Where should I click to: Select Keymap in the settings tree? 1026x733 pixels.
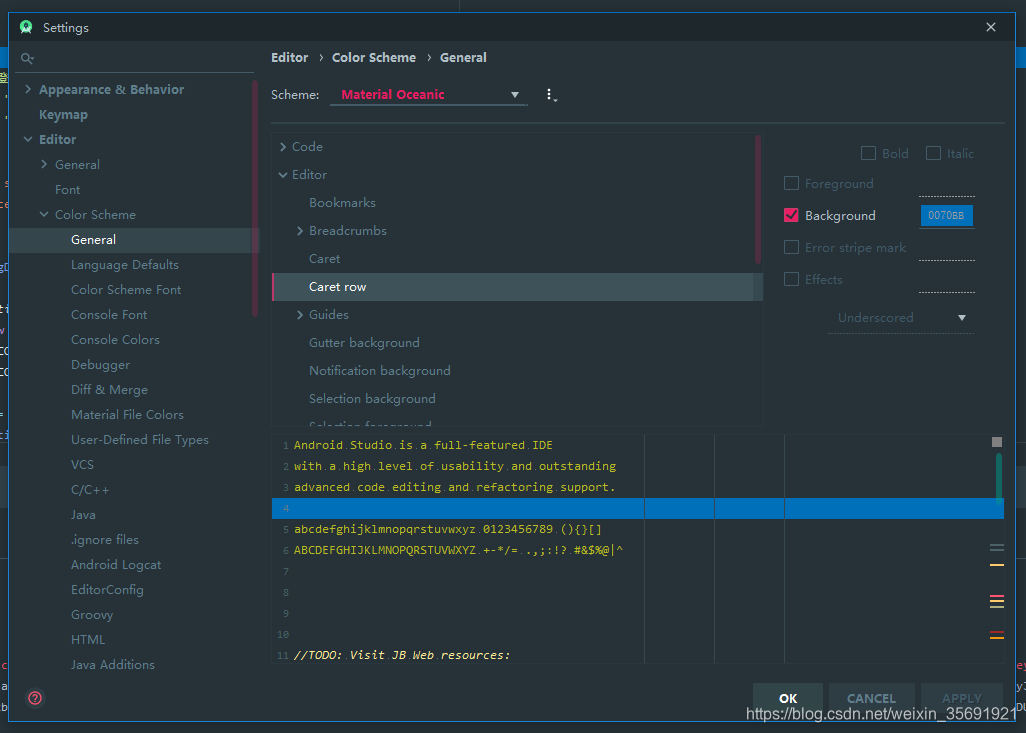(x=63, y=114)
